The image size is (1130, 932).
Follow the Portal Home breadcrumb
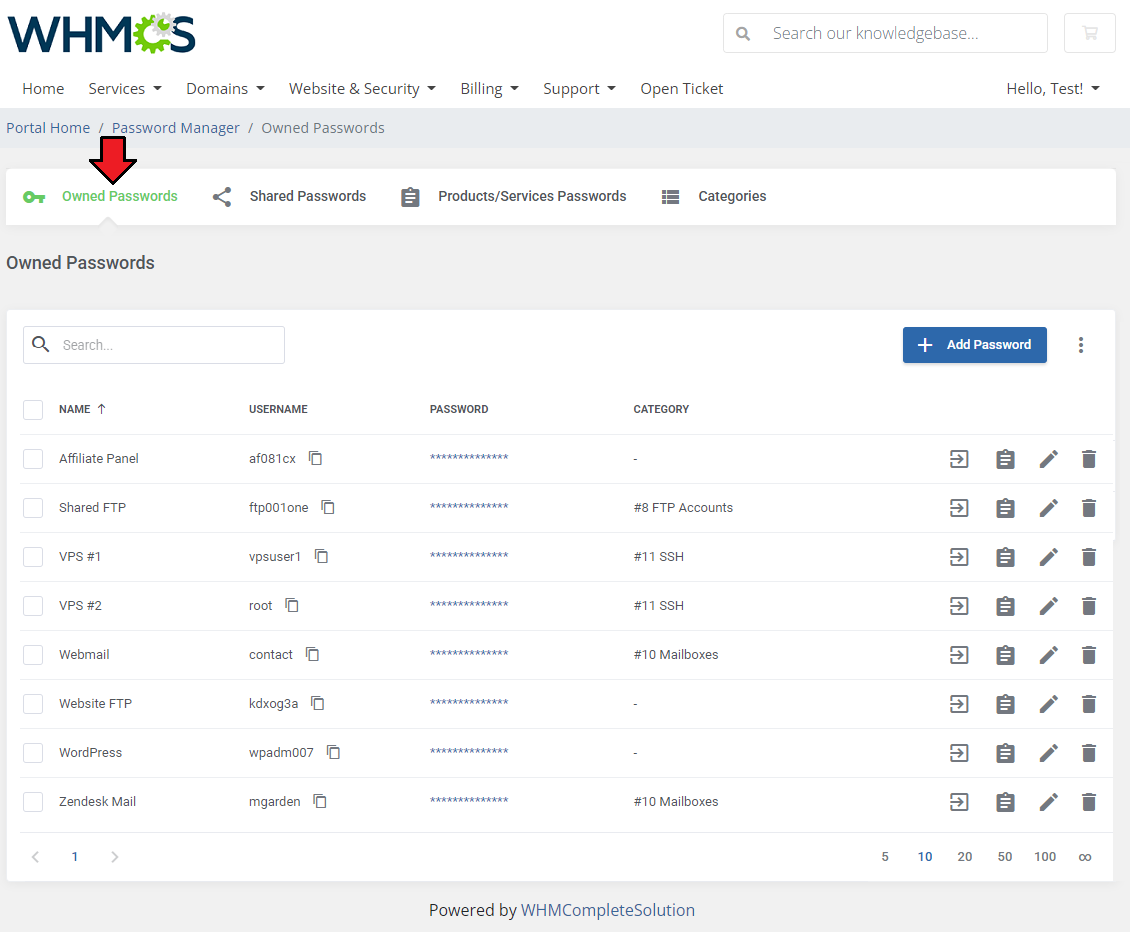point(48,128)
